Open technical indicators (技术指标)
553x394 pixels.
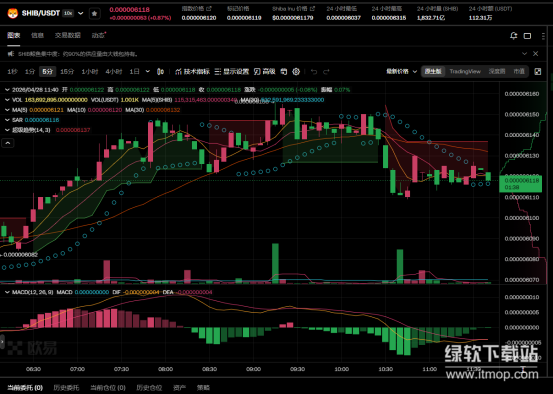(x=192, y=72)
